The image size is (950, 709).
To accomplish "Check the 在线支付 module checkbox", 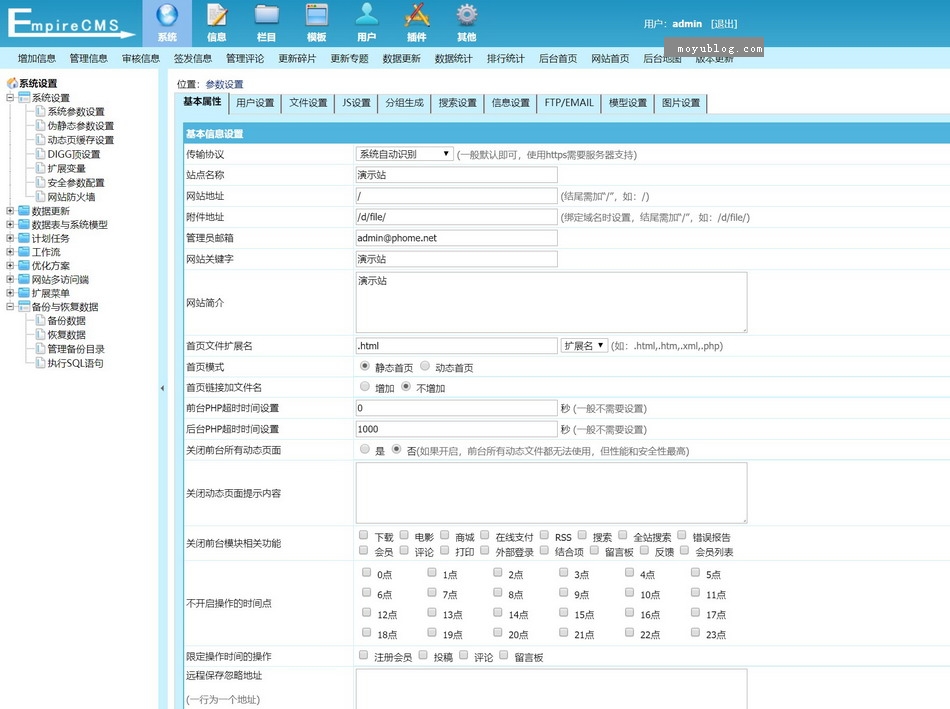I will click(485, 536).
